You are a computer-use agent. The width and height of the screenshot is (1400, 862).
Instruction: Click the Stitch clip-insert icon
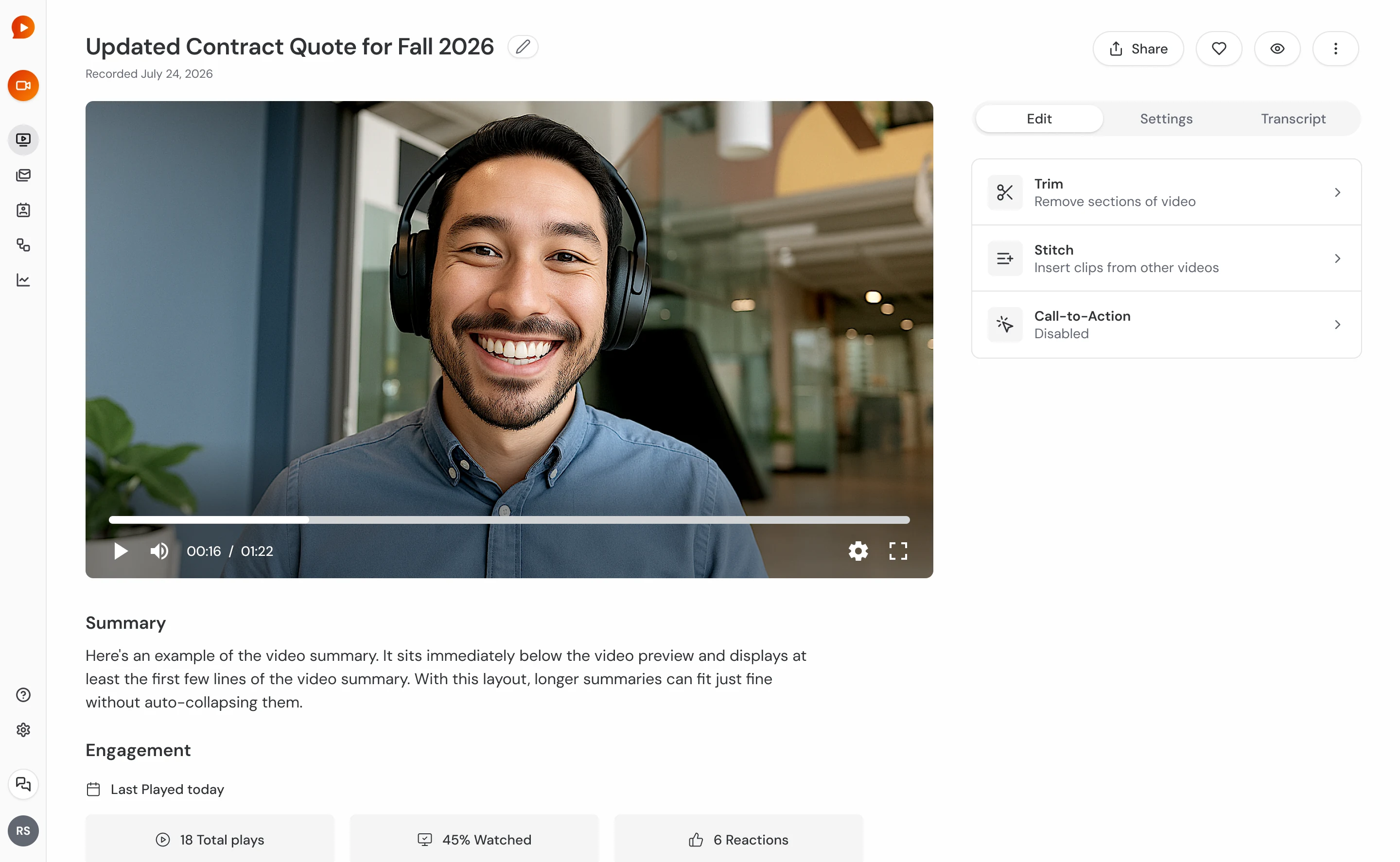1005,259
